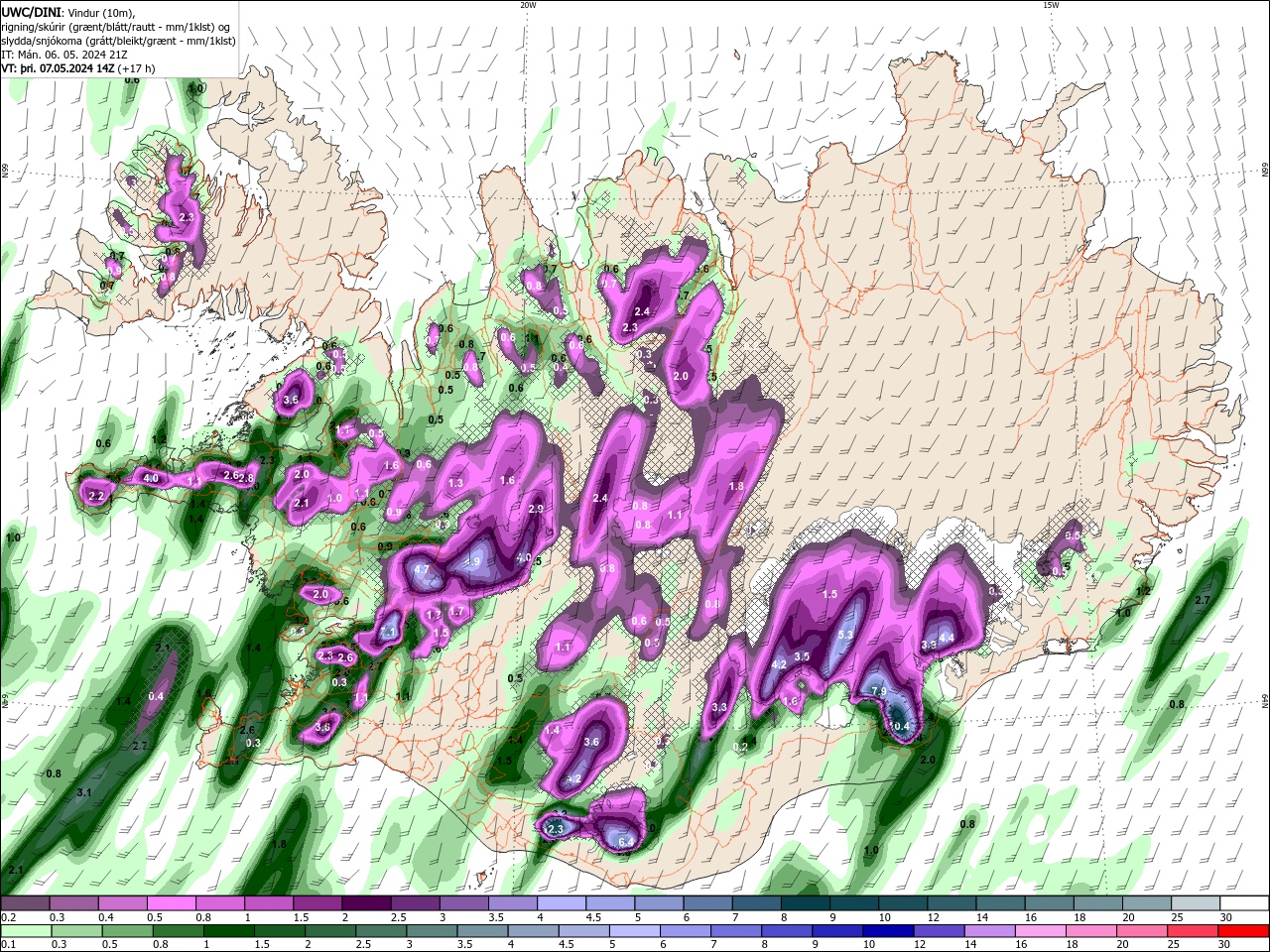This screenshot has width=1270, height=952.
Task: Click the 6.4 value near the south coast
Action: (x=626, y=842)
